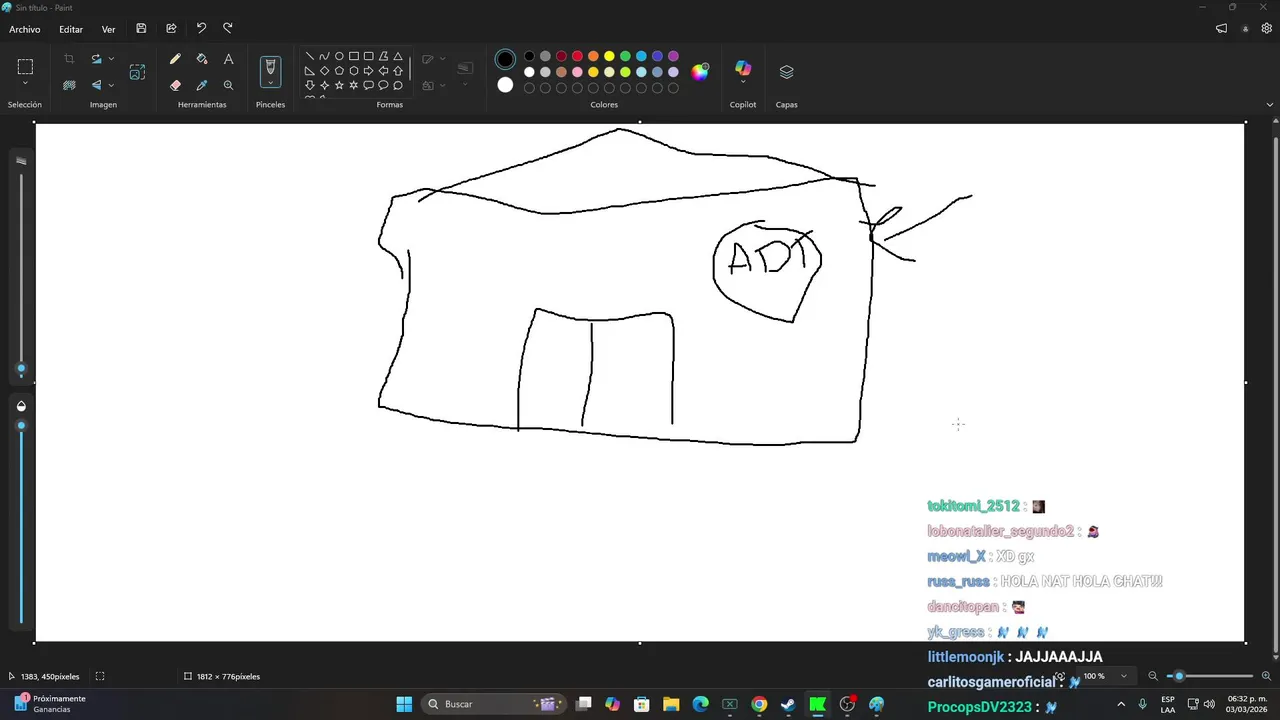Expand the shape outline dropdown
Viewport: 1280px width, 720px height.
tap(443, 60)
